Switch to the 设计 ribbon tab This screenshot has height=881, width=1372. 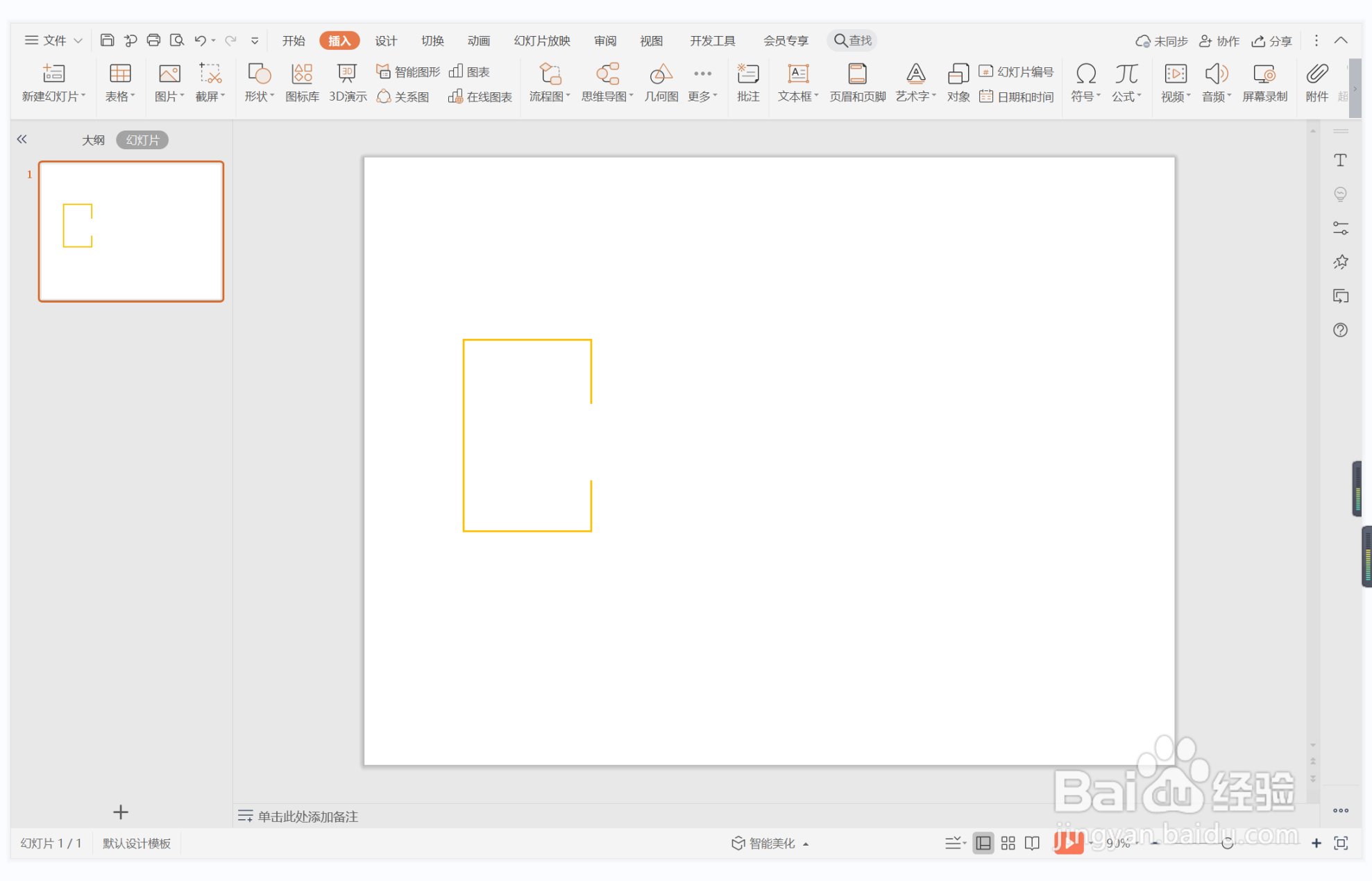[386, 40]
